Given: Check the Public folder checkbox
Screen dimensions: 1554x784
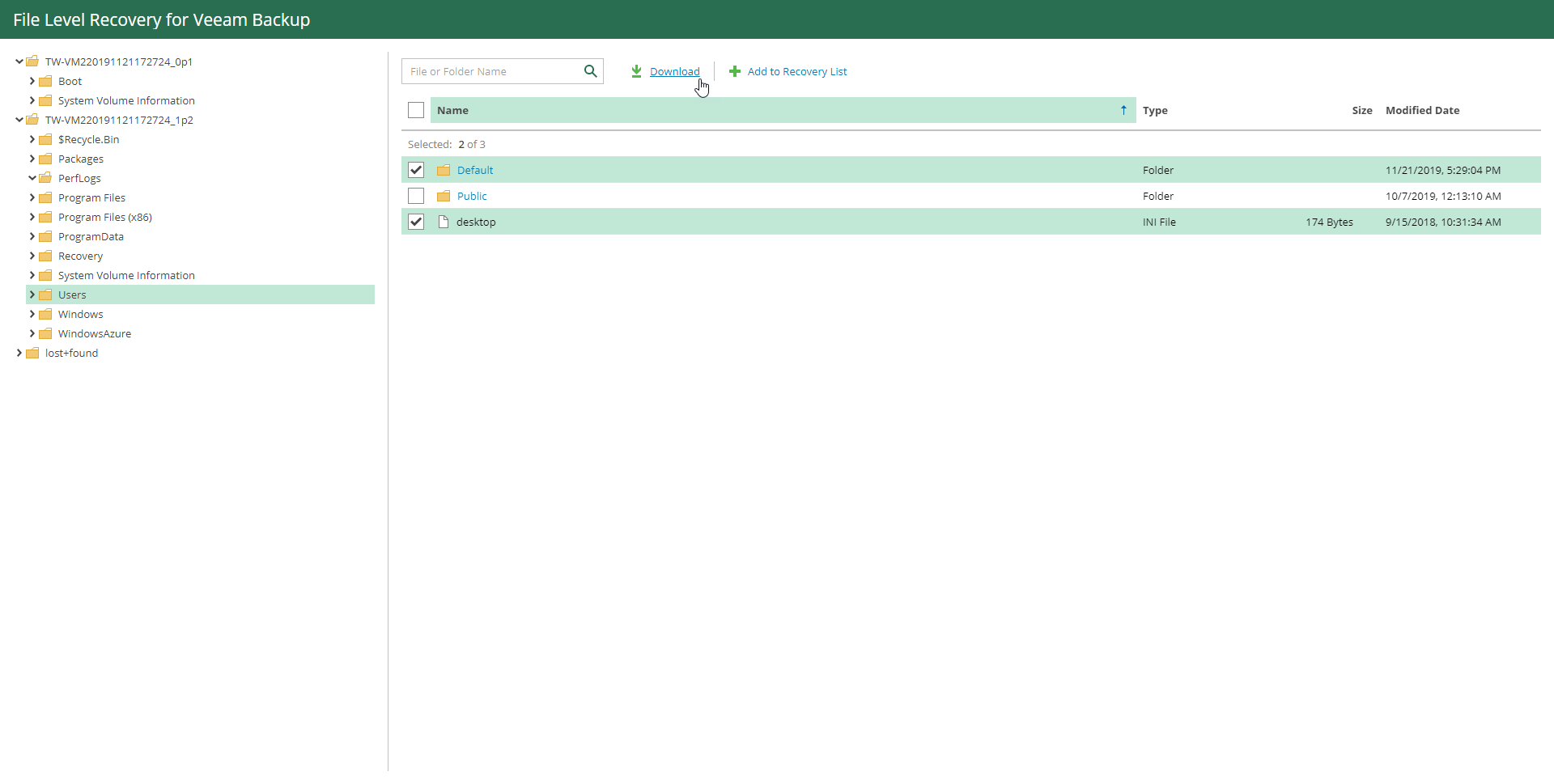Looking at the screenshot, I should click(x=416, y=196).
